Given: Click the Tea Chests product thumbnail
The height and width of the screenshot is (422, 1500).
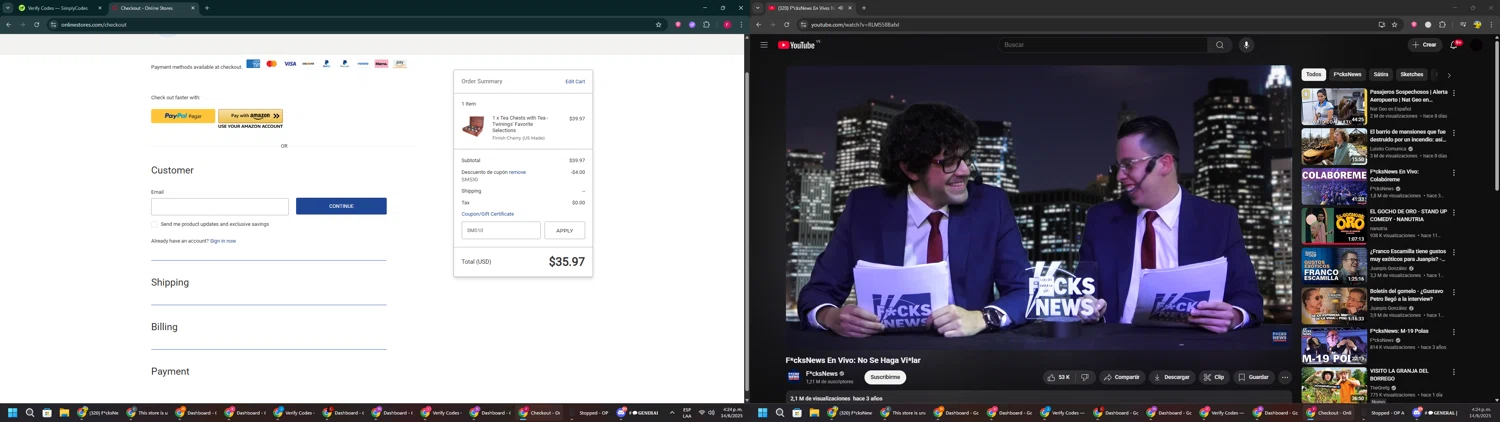Looking at the screenshot, I should pos(473,126).
